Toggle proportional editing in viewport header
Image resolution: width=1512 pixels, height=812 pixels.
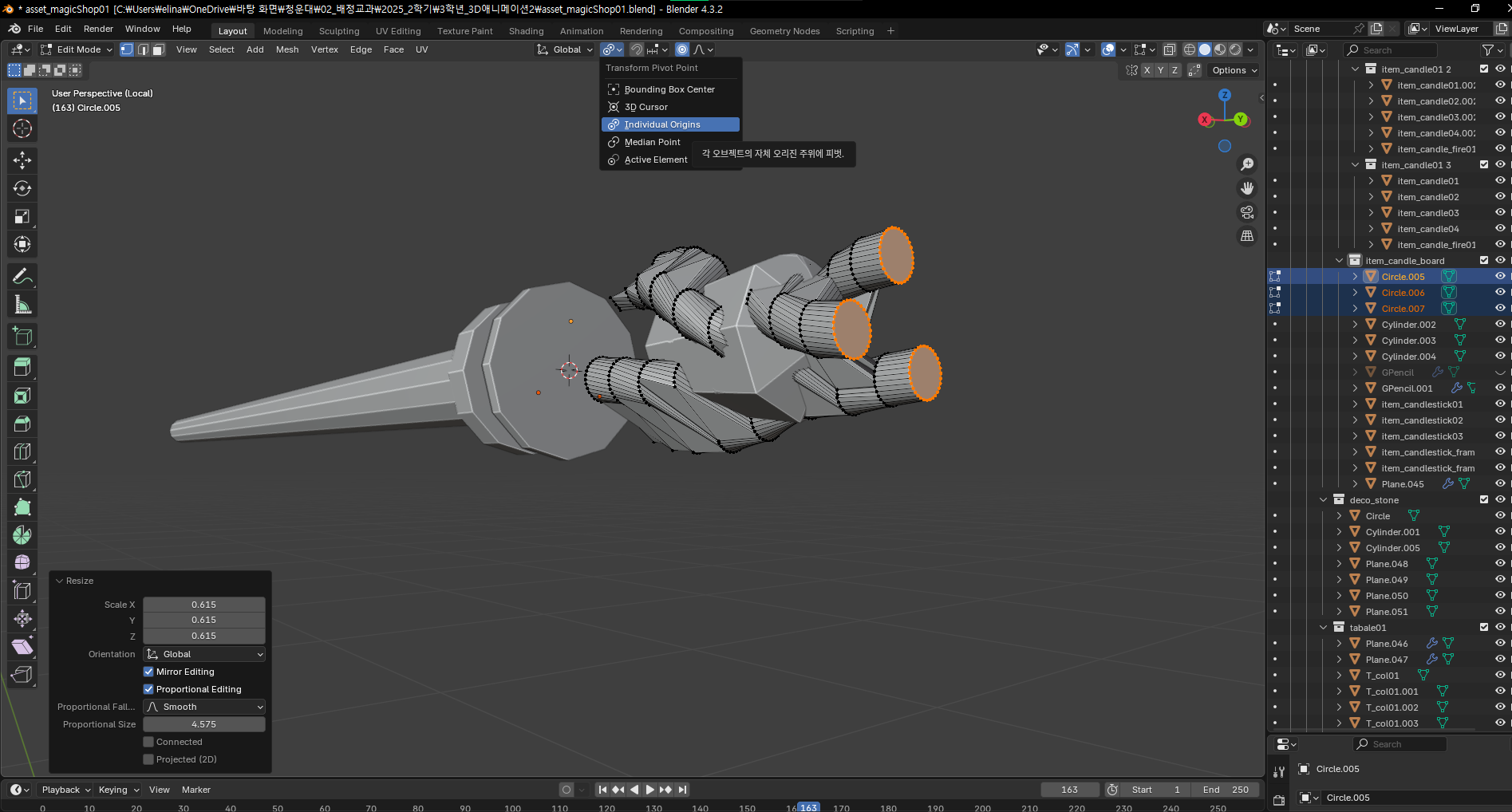click(682, 49)
